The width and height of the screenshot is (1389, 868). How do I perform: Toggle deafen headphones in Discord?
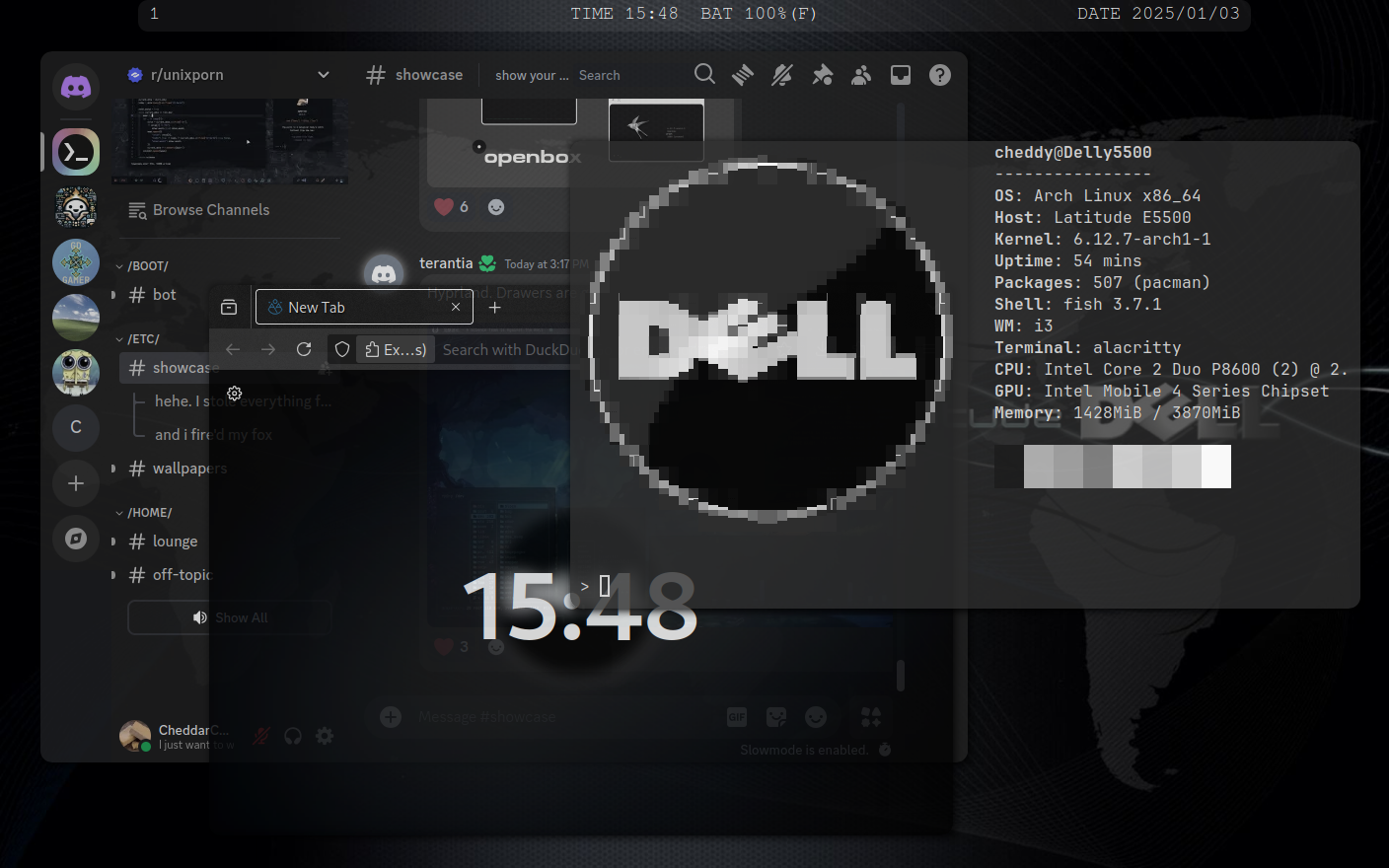pos(293,736)
